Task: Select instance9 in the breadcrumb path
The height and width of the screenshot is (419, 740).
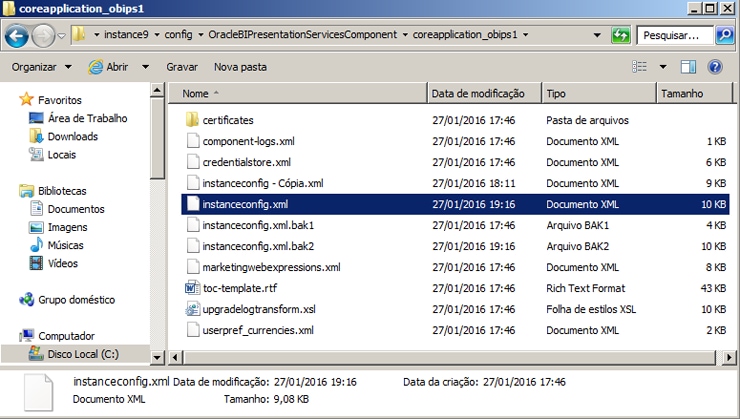Action: 126,34
